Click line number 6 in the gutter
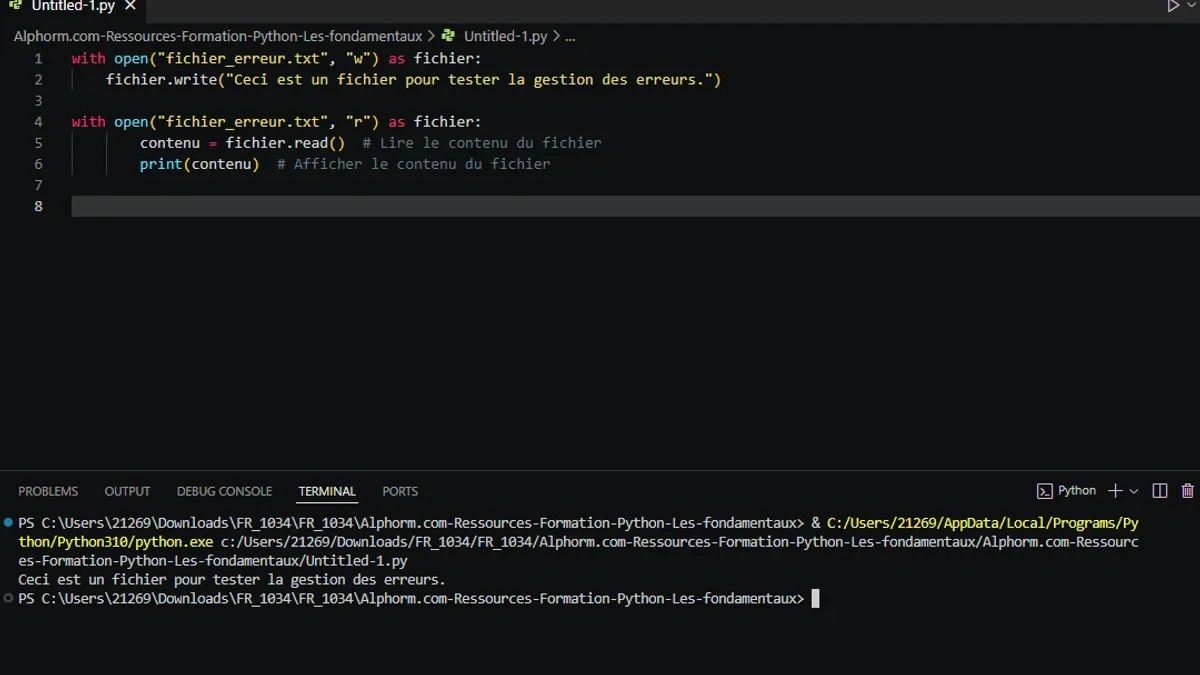1200x675 pixels. (x=38, y=164)
